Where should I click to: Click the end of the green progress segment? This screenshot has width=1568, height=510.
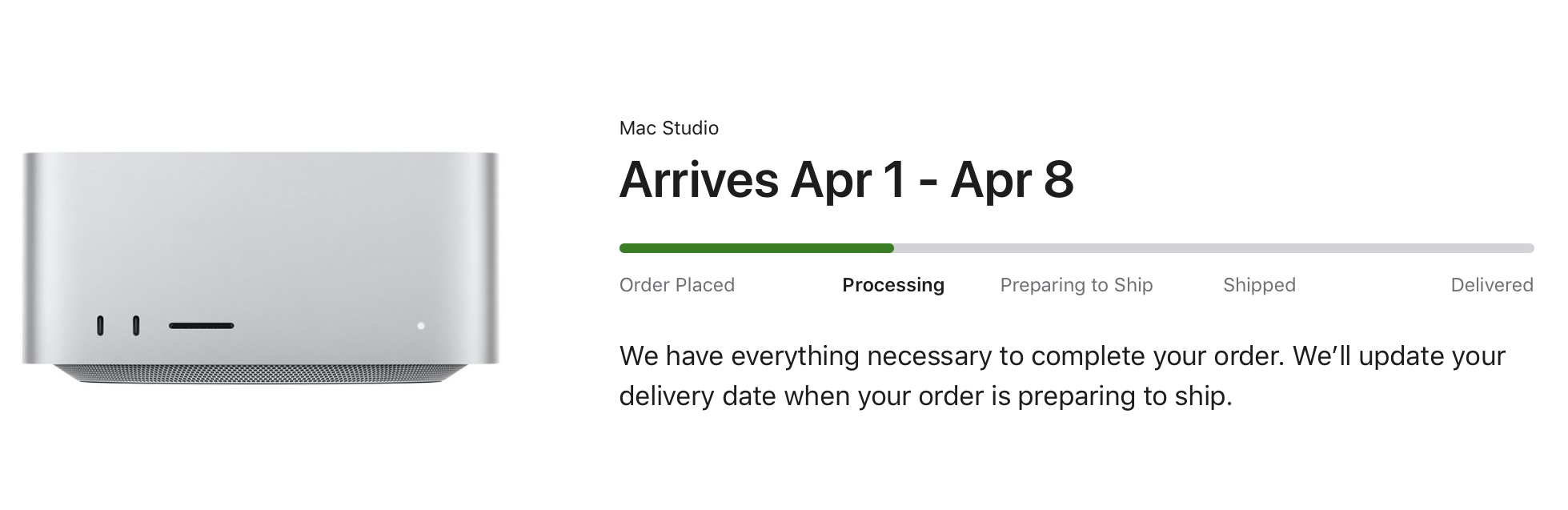tap(890, 248)
